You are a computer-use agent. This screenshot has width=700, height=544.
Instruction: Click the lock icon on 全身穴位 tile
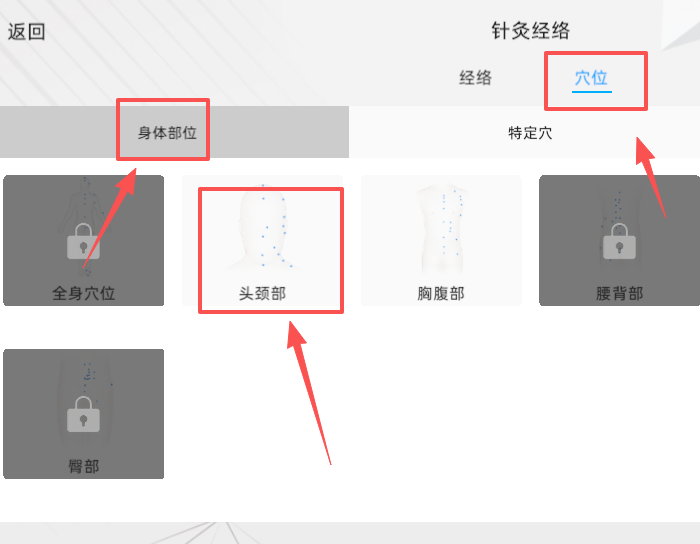pyautogui.click(x=83, y=241)
